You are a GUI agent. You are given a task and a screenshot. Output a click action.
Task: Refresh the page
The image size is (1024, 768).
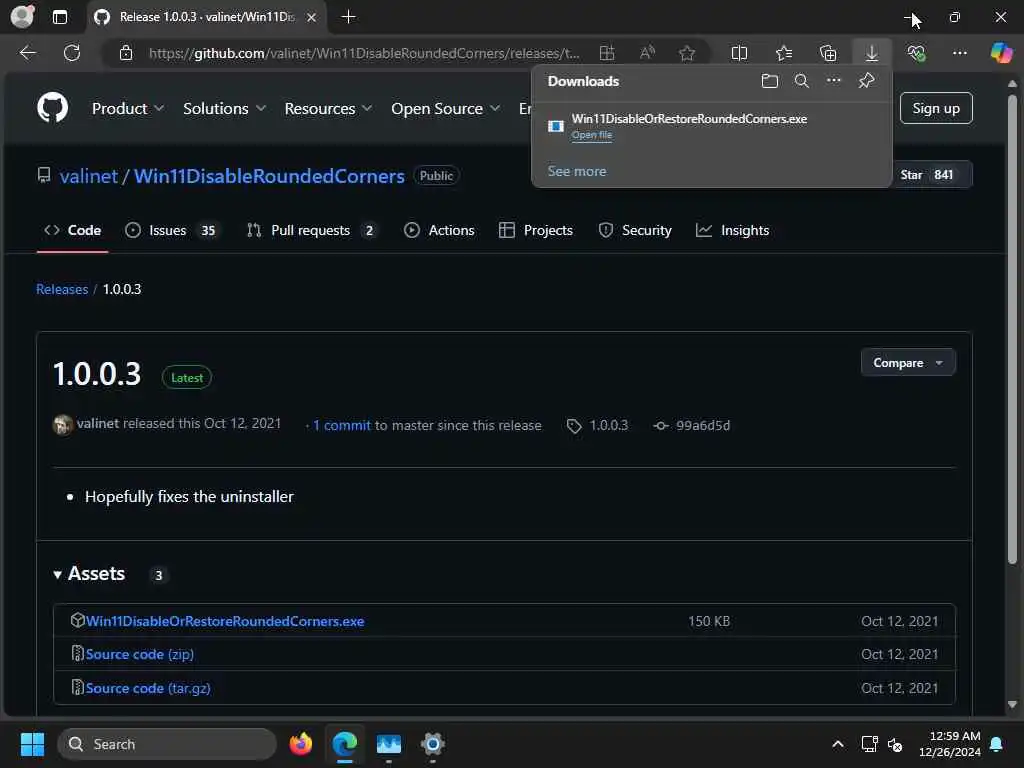[x=72, y=53]
